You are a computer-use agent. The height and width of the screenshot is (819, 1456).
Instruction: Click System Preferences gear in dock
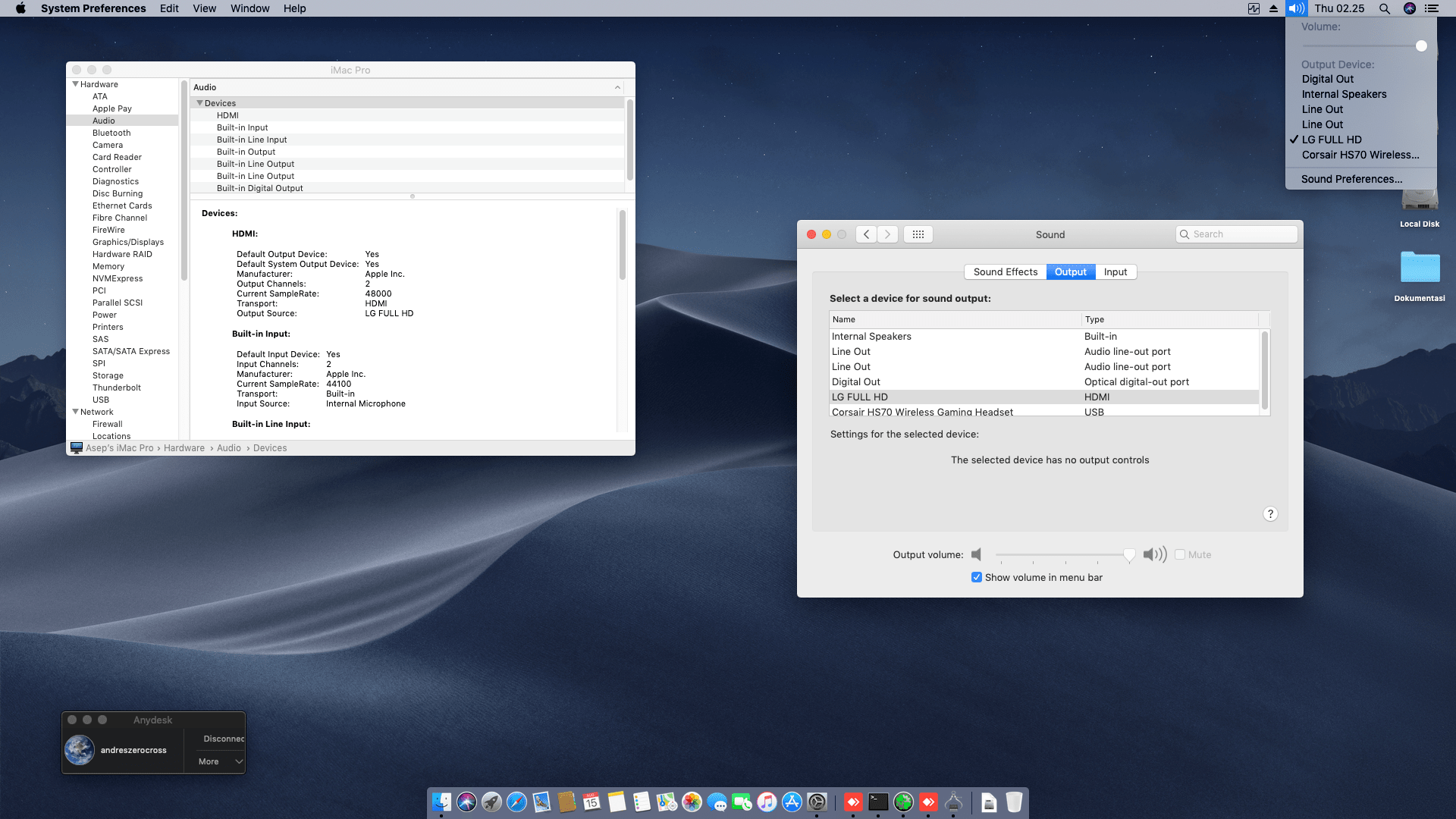click(x=817, y=802)
